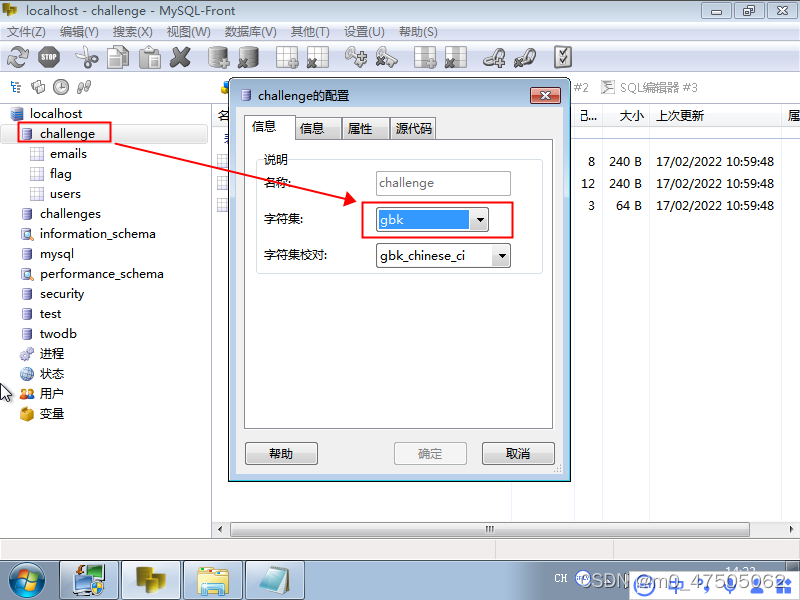This screenshot has width=800, height=600.
Task: Select the performance_schema node
Action: tap(102, 274)
